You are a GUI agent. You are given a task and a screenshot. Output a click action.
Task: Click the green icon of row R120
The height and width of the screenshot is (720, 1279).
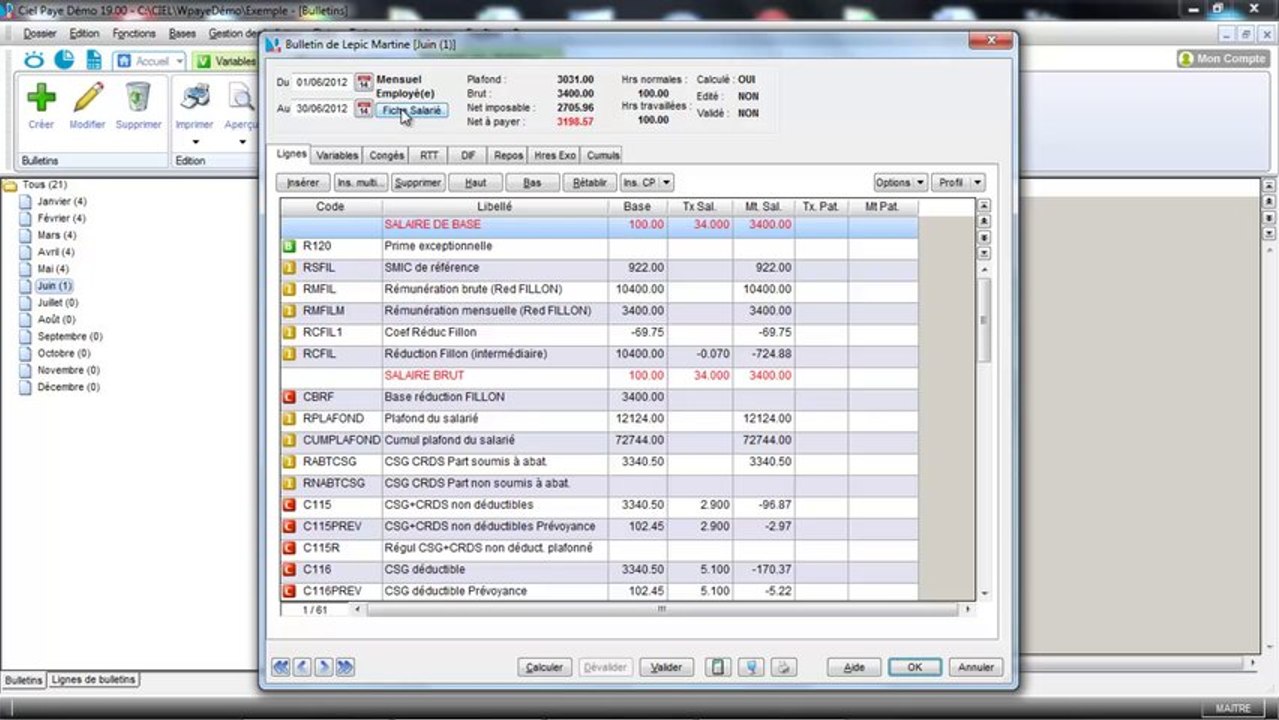coord(289,246)
